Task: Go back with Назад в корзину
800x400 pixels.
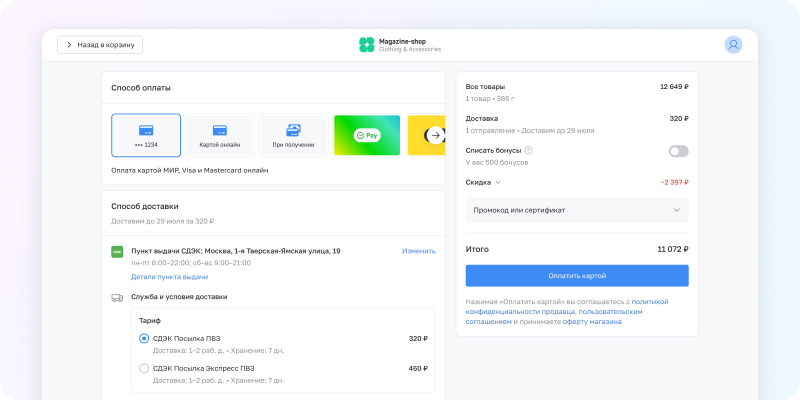Action: coord(100,45)
